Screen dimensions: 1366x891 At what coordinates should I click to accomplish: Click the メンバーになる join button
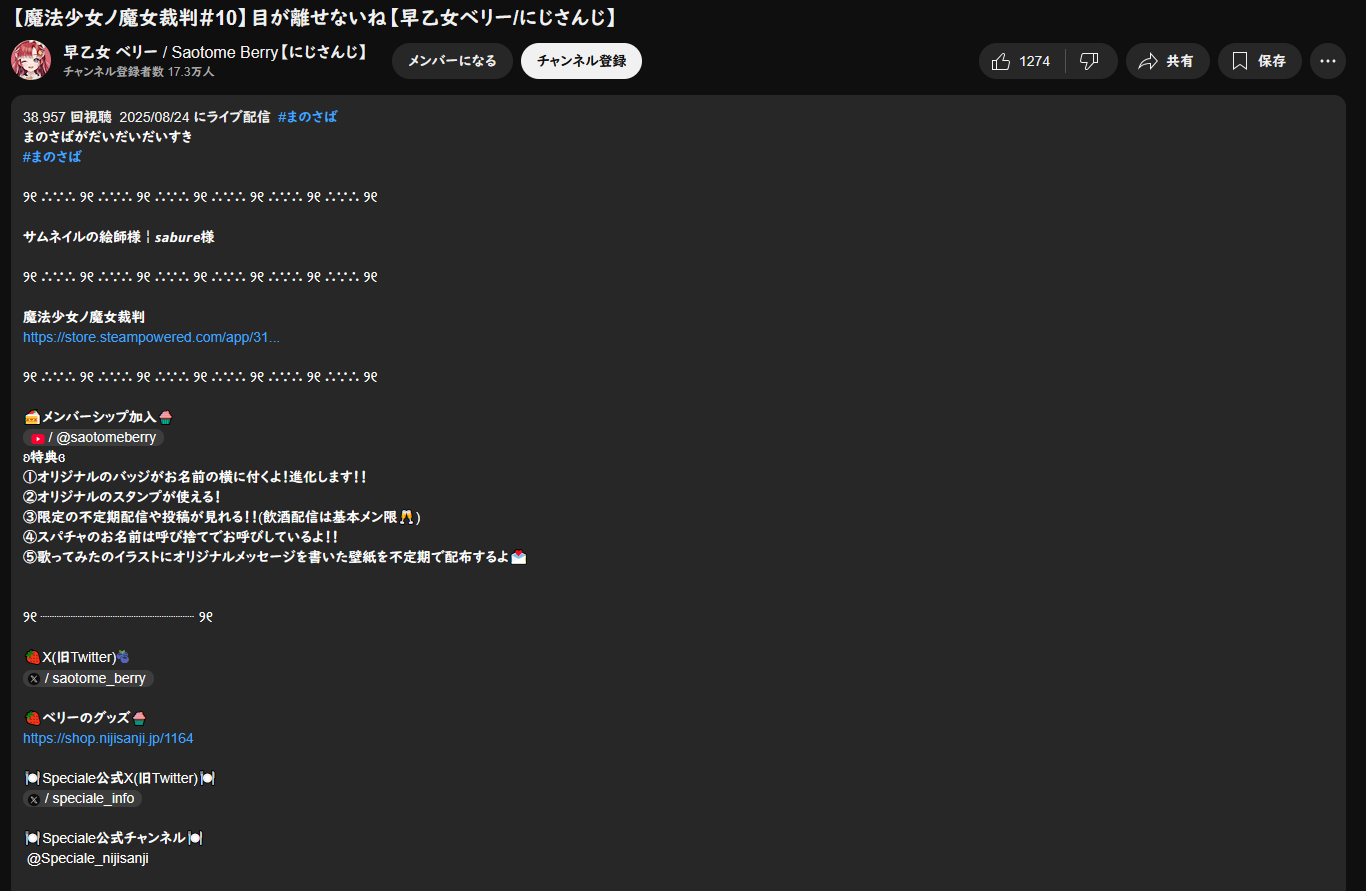coord(452,61)
